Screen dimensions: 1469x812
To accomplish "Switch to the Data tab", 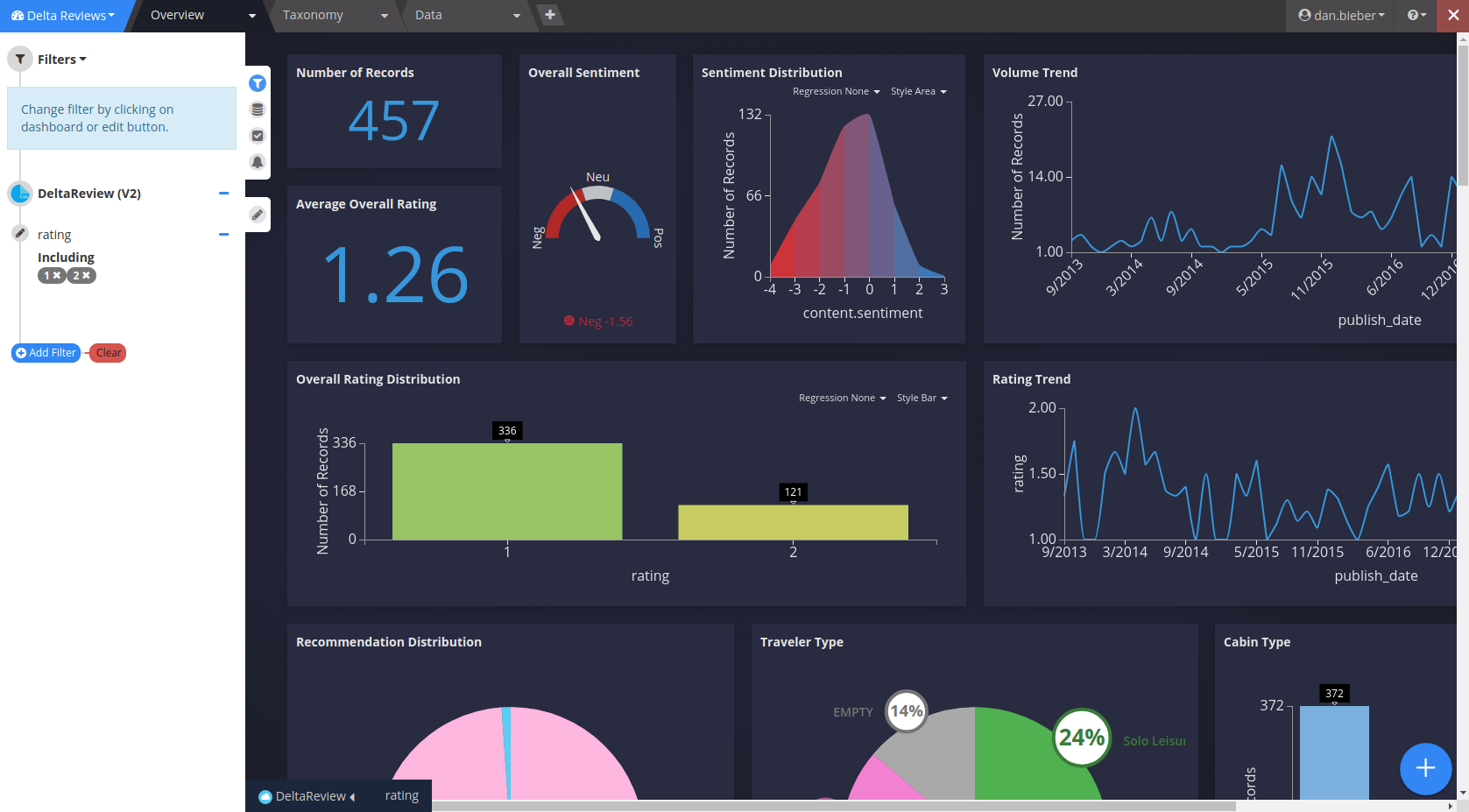I will coord(466,15).
